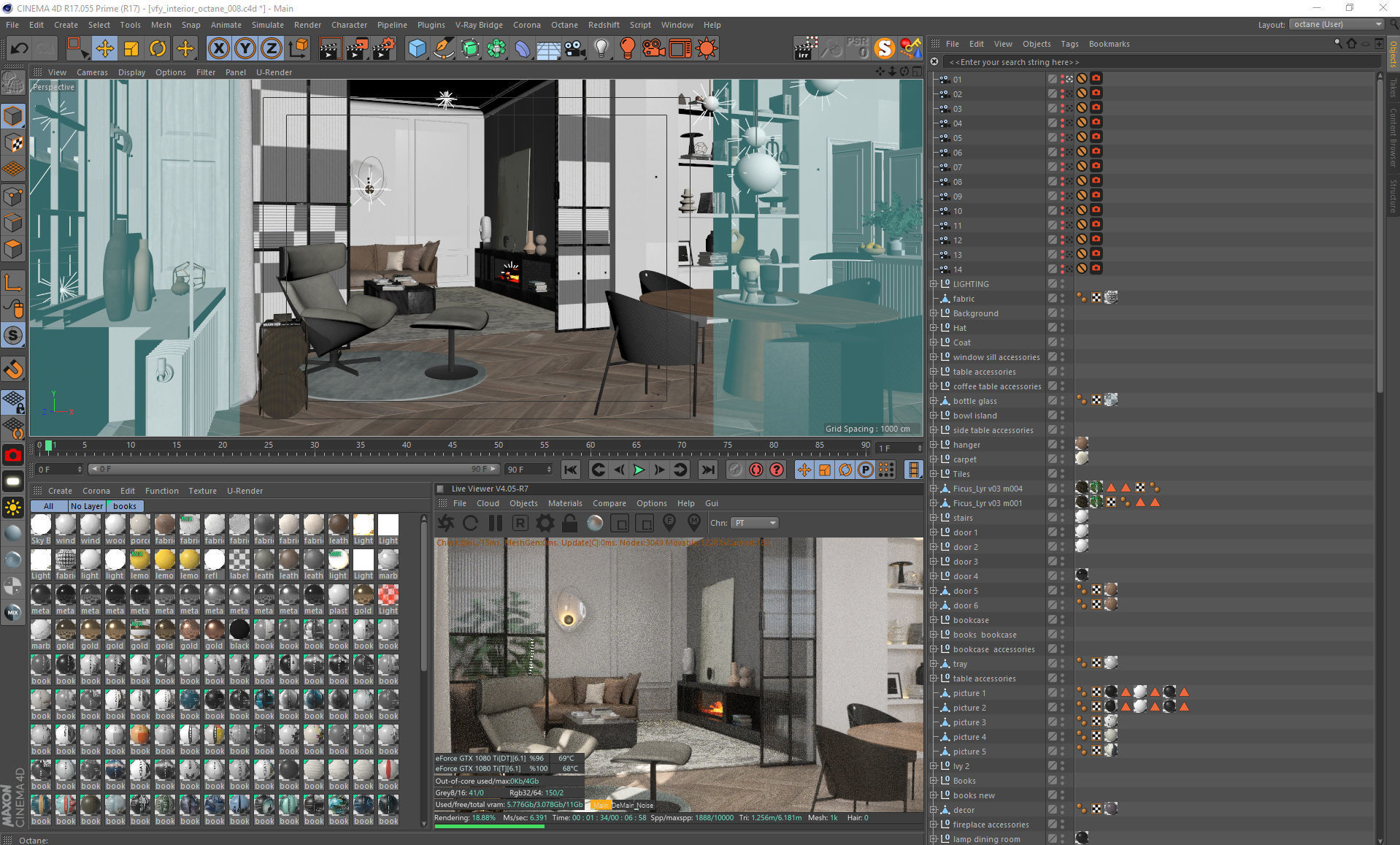Click Render View clapperboard icon
This screenshot has height=845, width=1400.
click(x=329, y=49)
